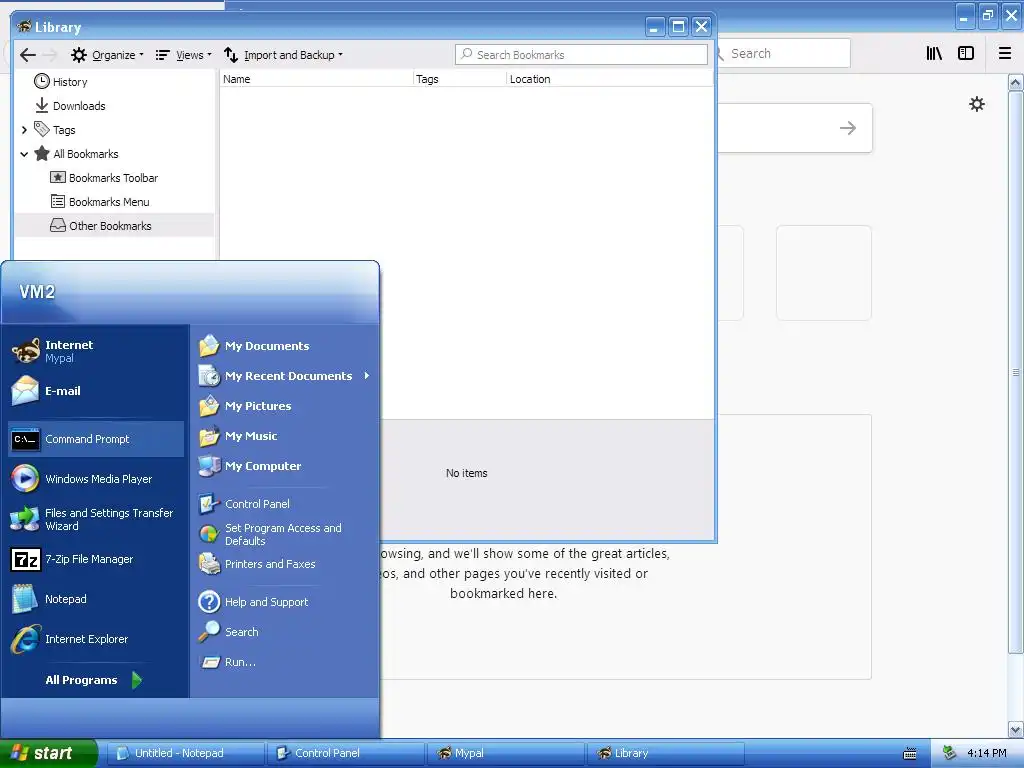1024x768 pixels.
Task: Maximize the Library window
Action: [679, 27]
